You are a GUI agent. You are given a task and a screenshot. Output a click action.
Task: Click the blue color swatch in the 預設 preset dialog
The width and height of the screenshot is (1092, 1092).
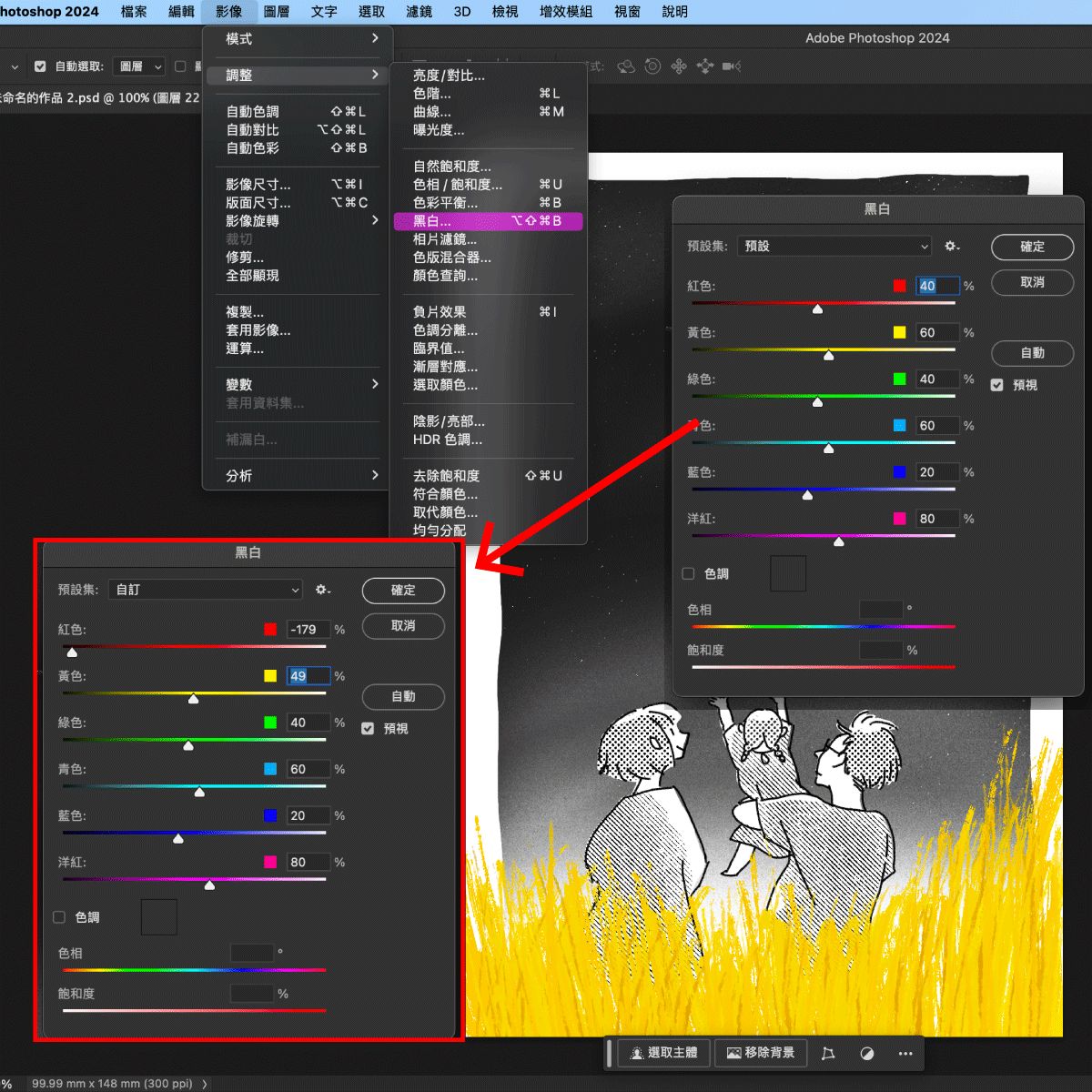tap(900, 472)
